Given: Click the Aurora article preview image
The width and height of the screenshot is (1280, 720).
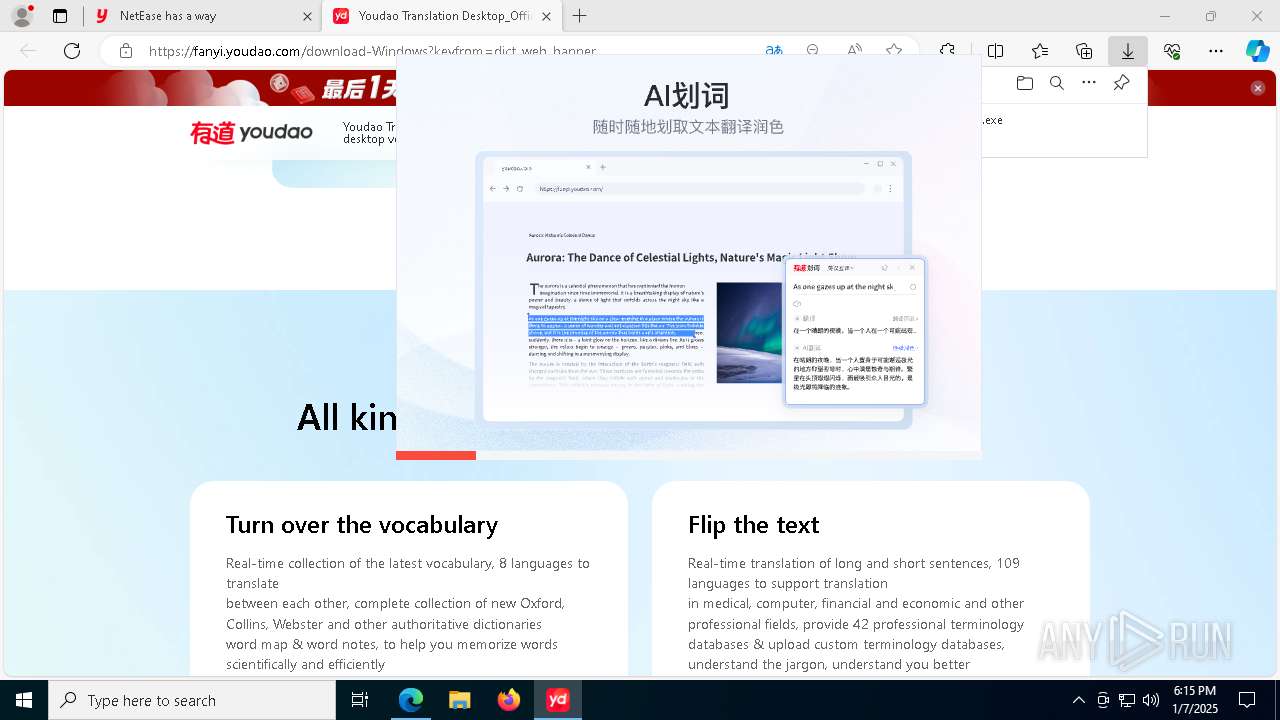Looking at the screenshot, I should 749,332.
